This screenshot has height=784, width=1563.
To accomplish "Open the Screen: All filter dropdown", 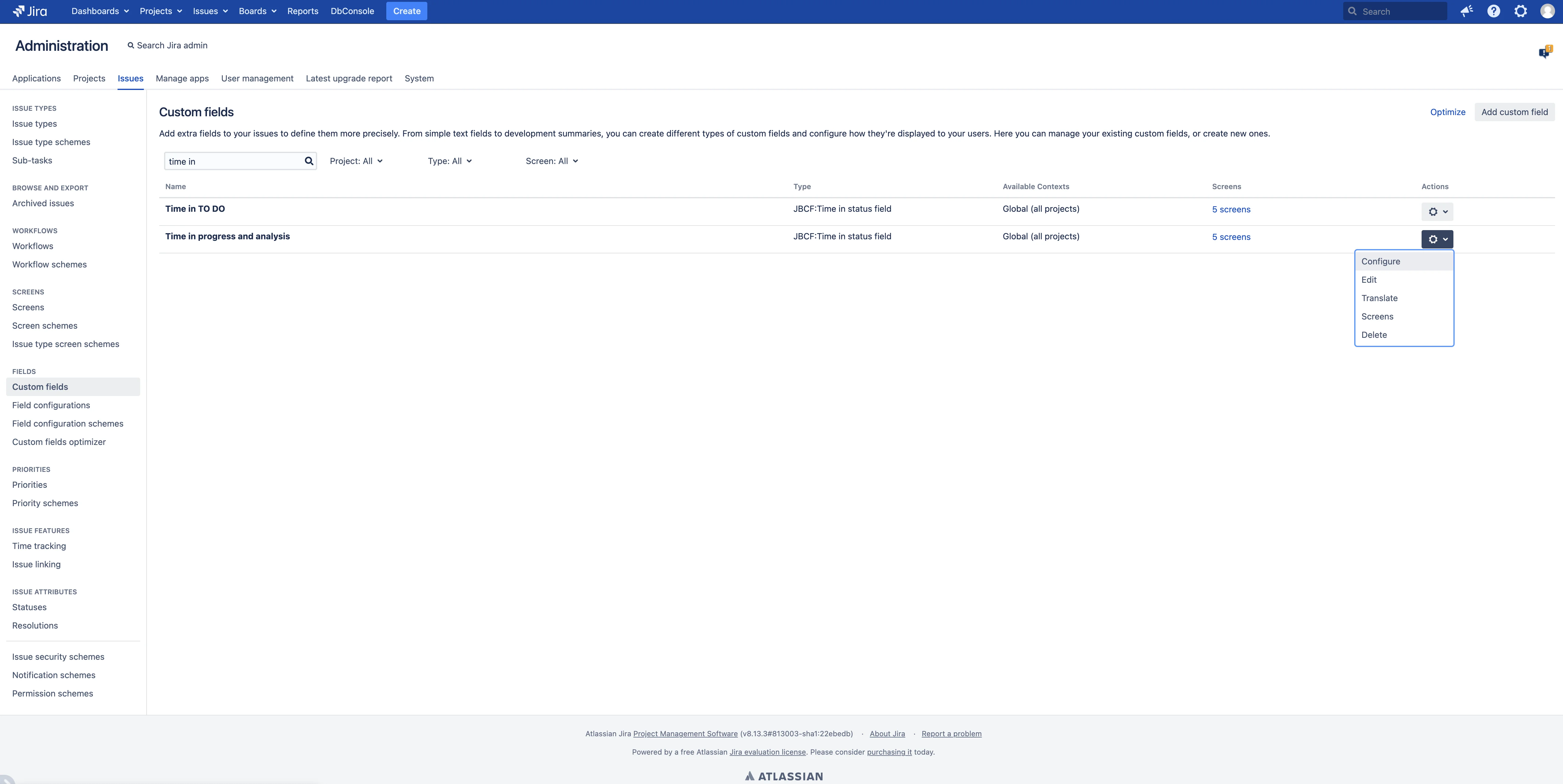I will (x=552, y=161).
